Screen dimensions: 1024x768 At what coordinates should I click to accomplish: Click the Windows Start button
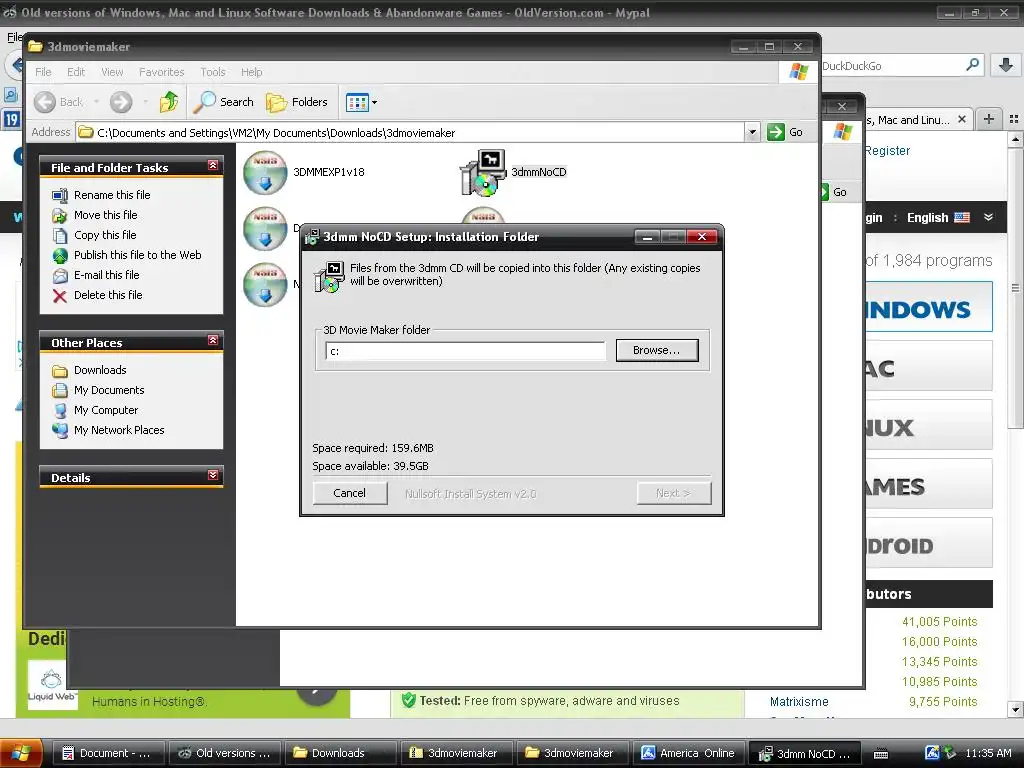(x=21, y=753)
